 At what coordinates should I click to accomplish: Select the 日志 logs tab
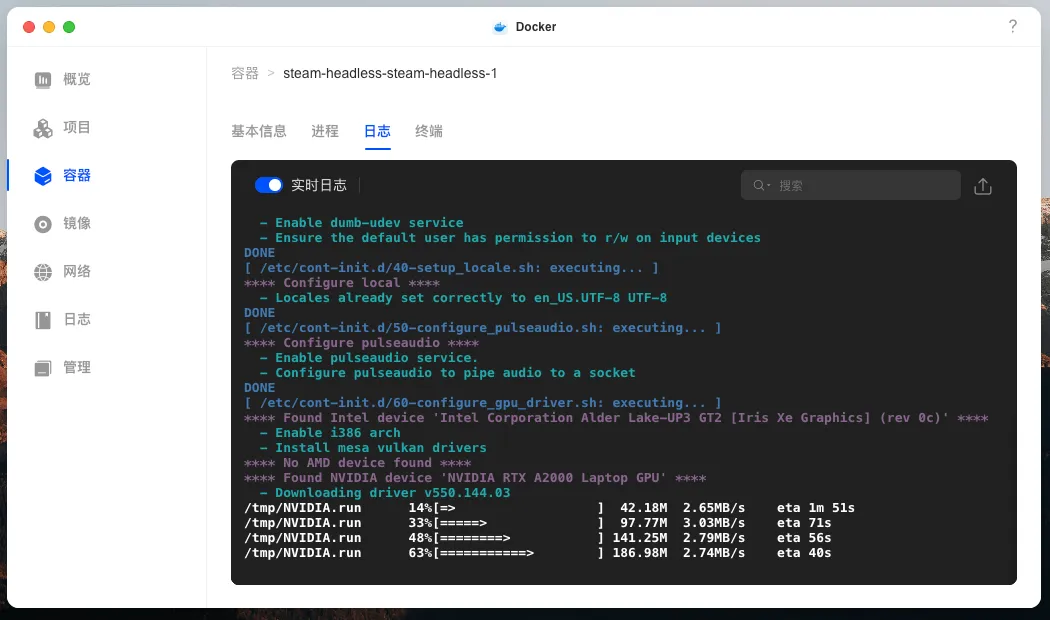pos(377,131)
